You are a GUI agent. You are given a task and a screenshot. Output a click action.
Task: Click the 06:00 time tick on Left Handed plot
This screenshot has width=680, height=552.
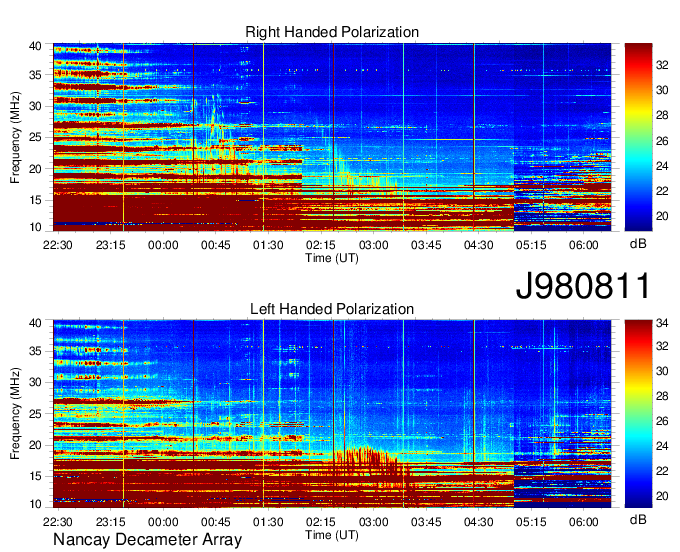tap(584, 522)
